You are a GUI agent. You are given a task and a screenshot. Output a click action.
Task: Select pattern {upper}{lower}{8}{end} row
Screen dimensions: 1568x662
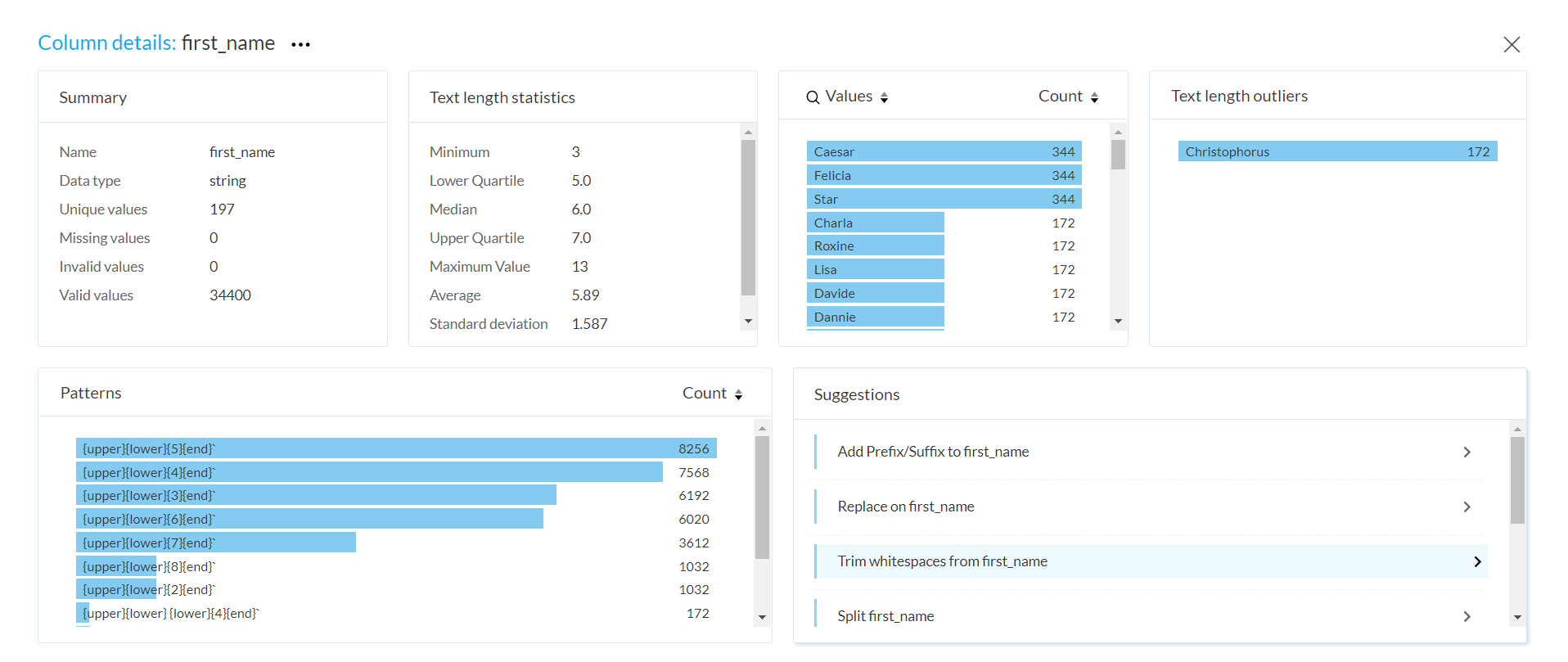click(x=396, y=566)
